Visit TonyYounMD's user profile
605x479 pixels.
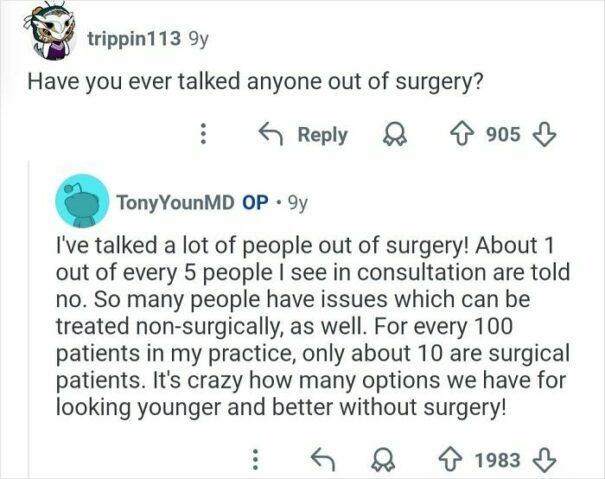tap(176, 202)
